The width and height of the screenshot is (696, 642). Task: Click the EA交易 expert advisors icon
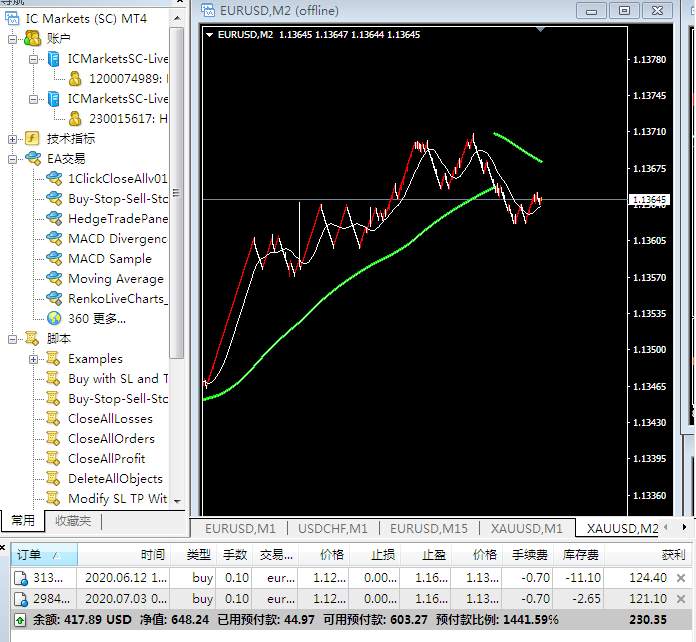(33, 159)
